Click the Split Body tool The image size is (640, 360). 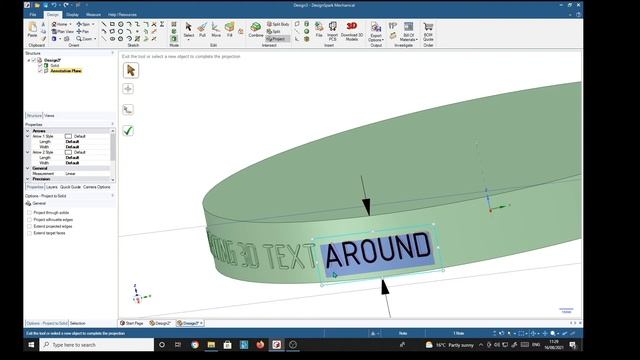pos(278,24)
